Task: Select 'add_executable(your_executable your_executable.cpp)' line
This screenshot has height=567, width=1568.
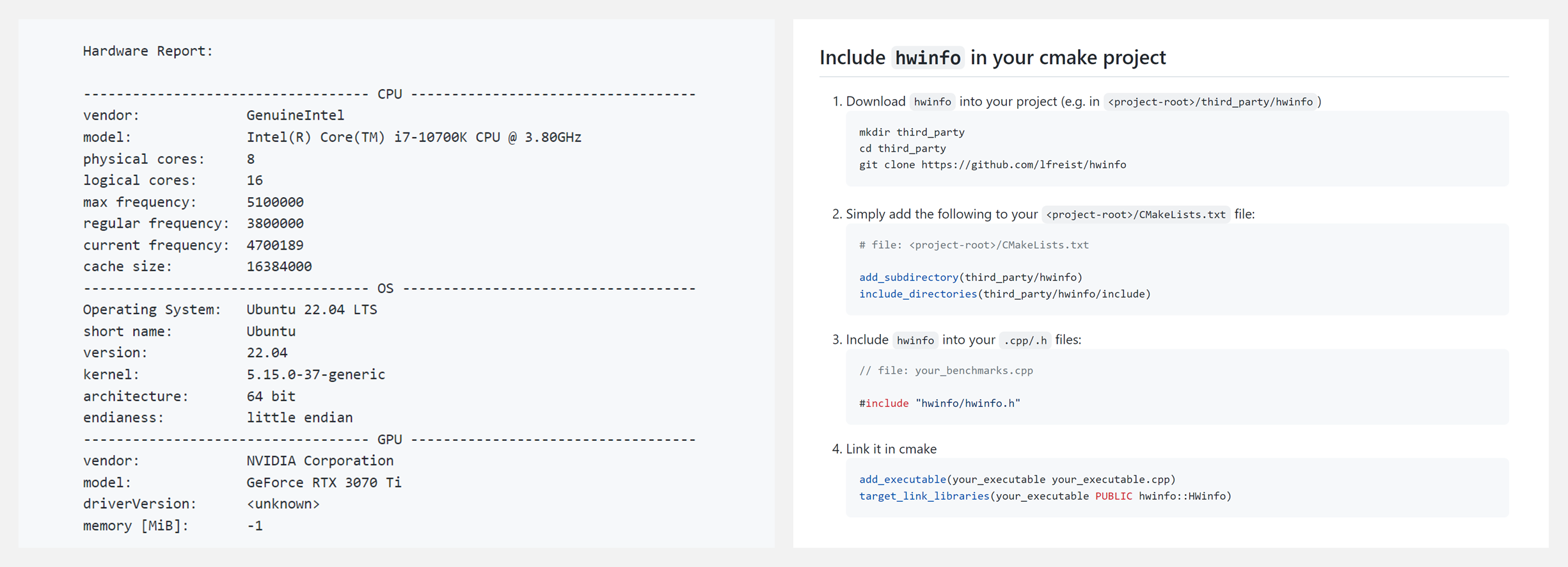Action: pos(1017,479)
